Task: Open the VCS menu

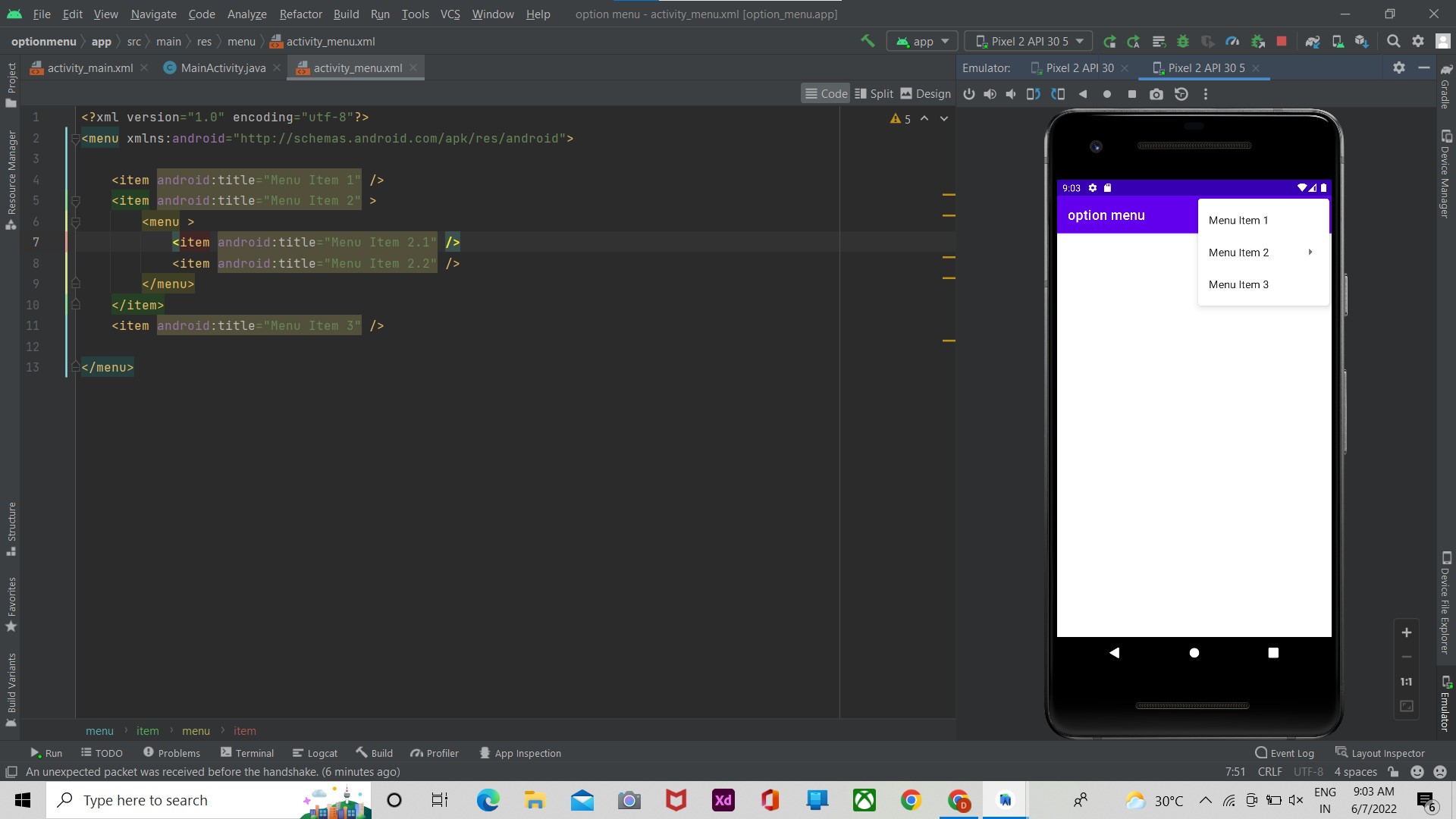Action: tap(450, 14)
